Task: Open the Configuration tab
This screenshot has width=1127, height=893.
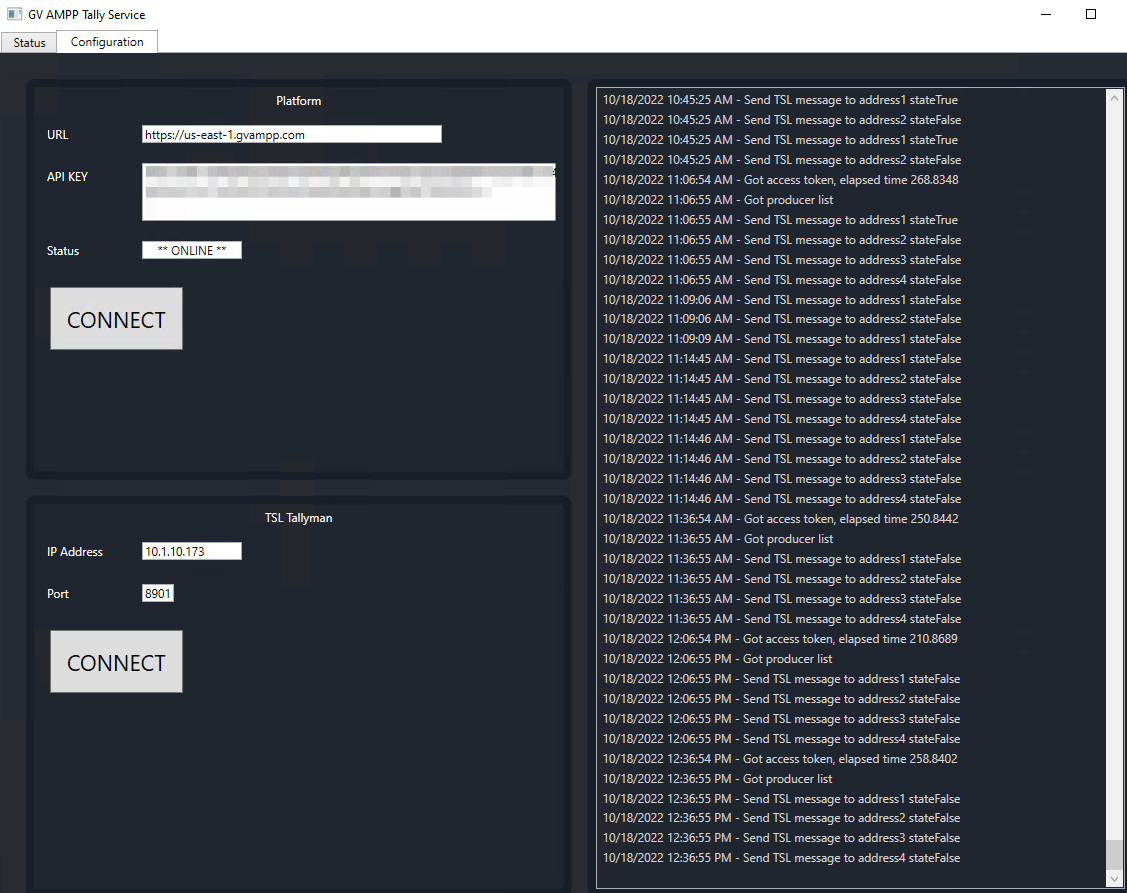Action: [x=107, y=42]
